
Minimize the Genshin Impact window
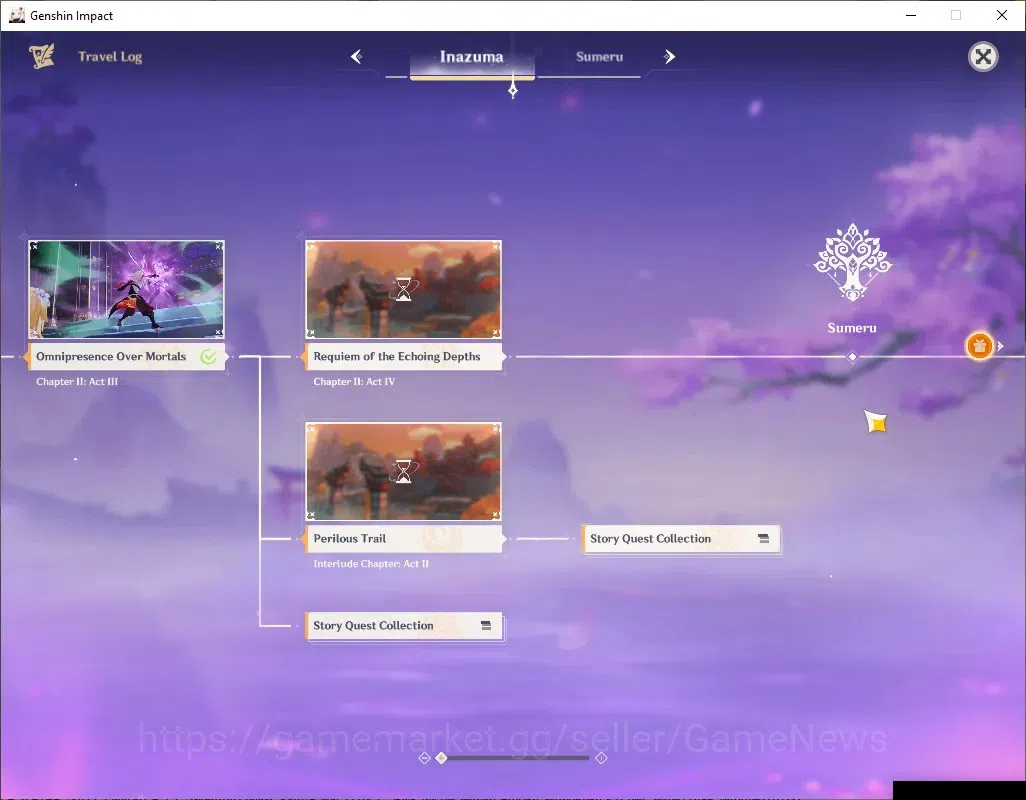(911, 15)
